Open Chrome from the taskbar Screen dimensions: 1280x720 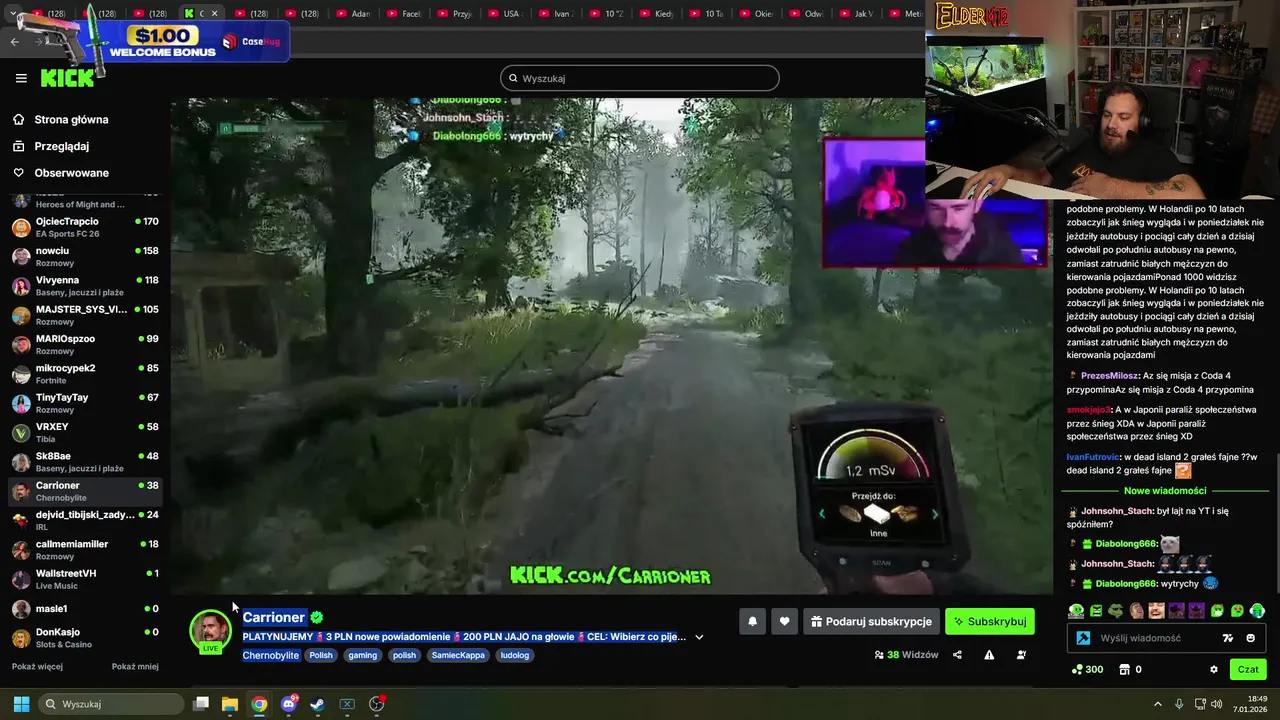259,704
